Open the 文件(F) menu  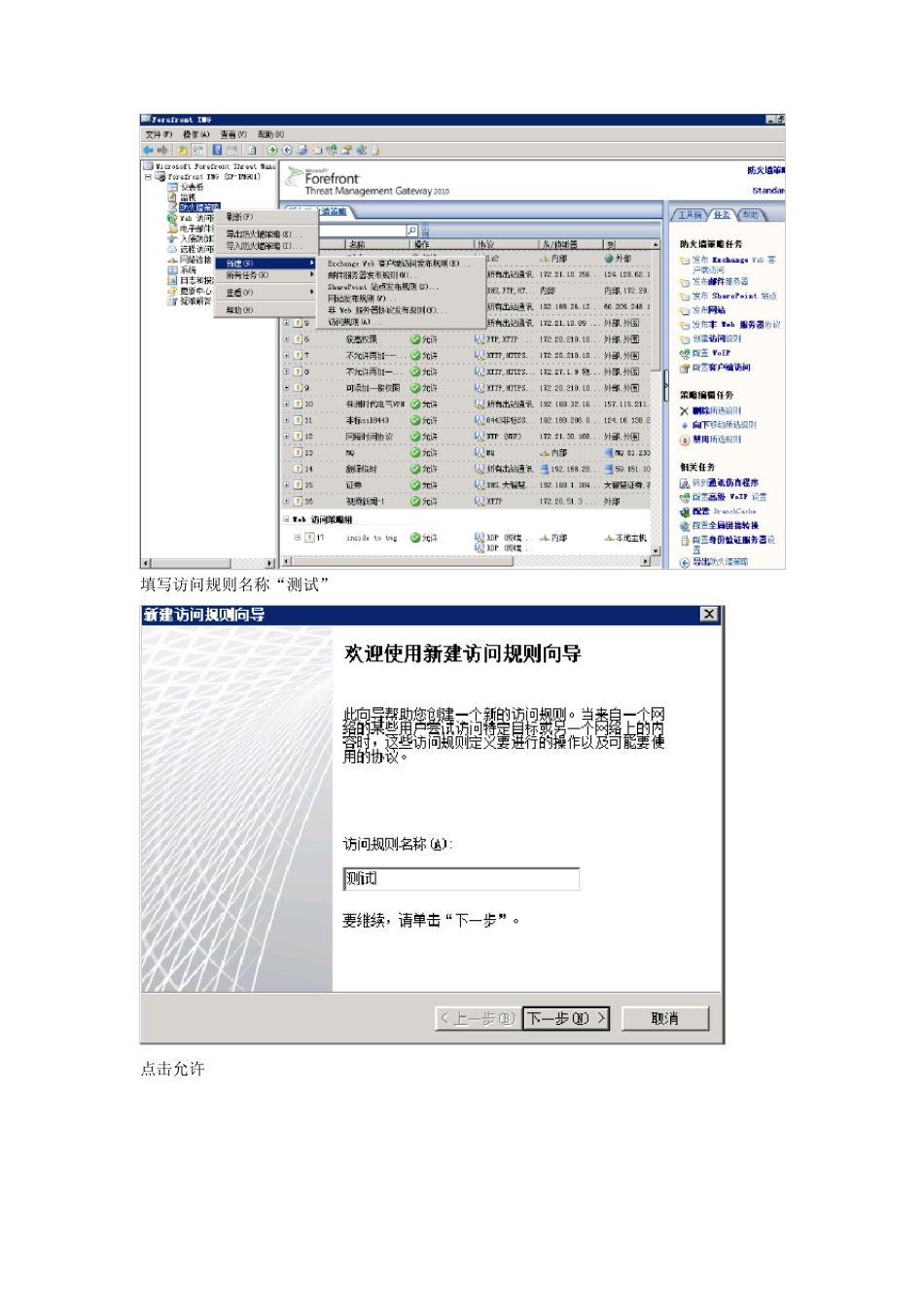click(159, 134)
